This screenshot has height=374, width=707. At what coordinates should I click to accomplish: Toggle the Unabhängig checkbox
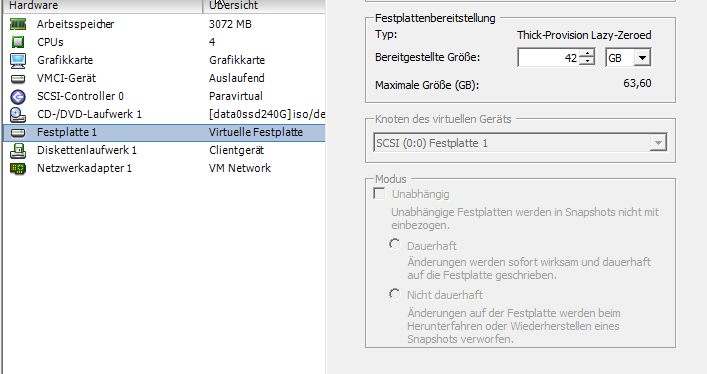point(380,194)
